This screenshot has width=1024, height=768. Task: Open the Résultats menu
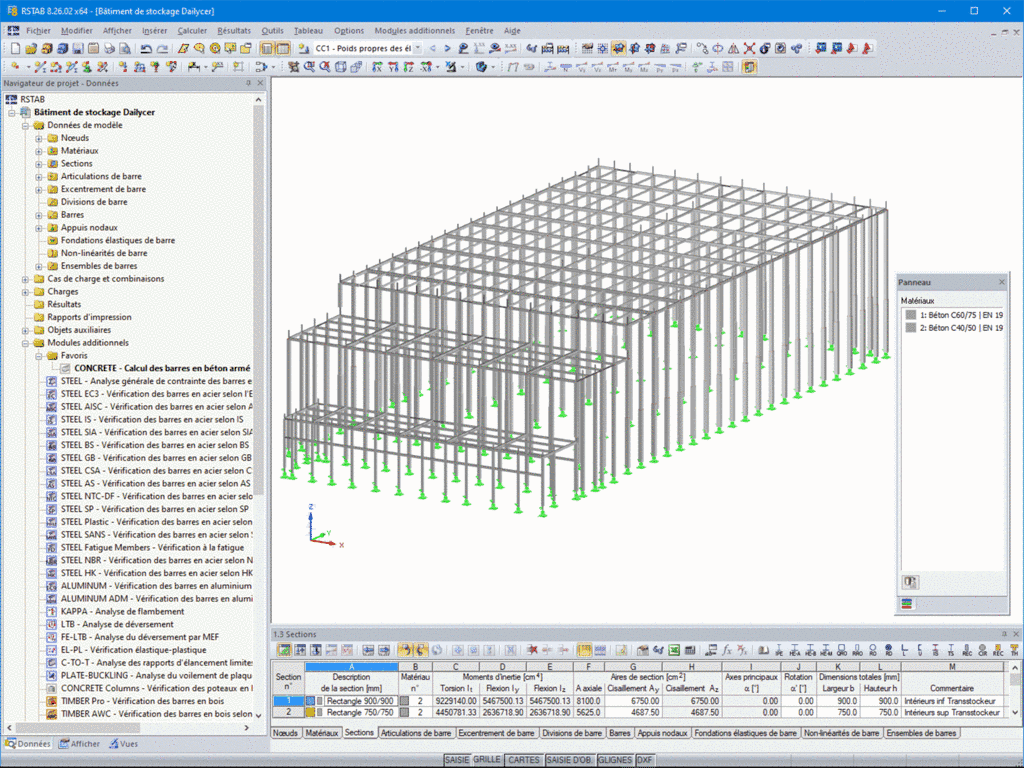tap(234, 31)
